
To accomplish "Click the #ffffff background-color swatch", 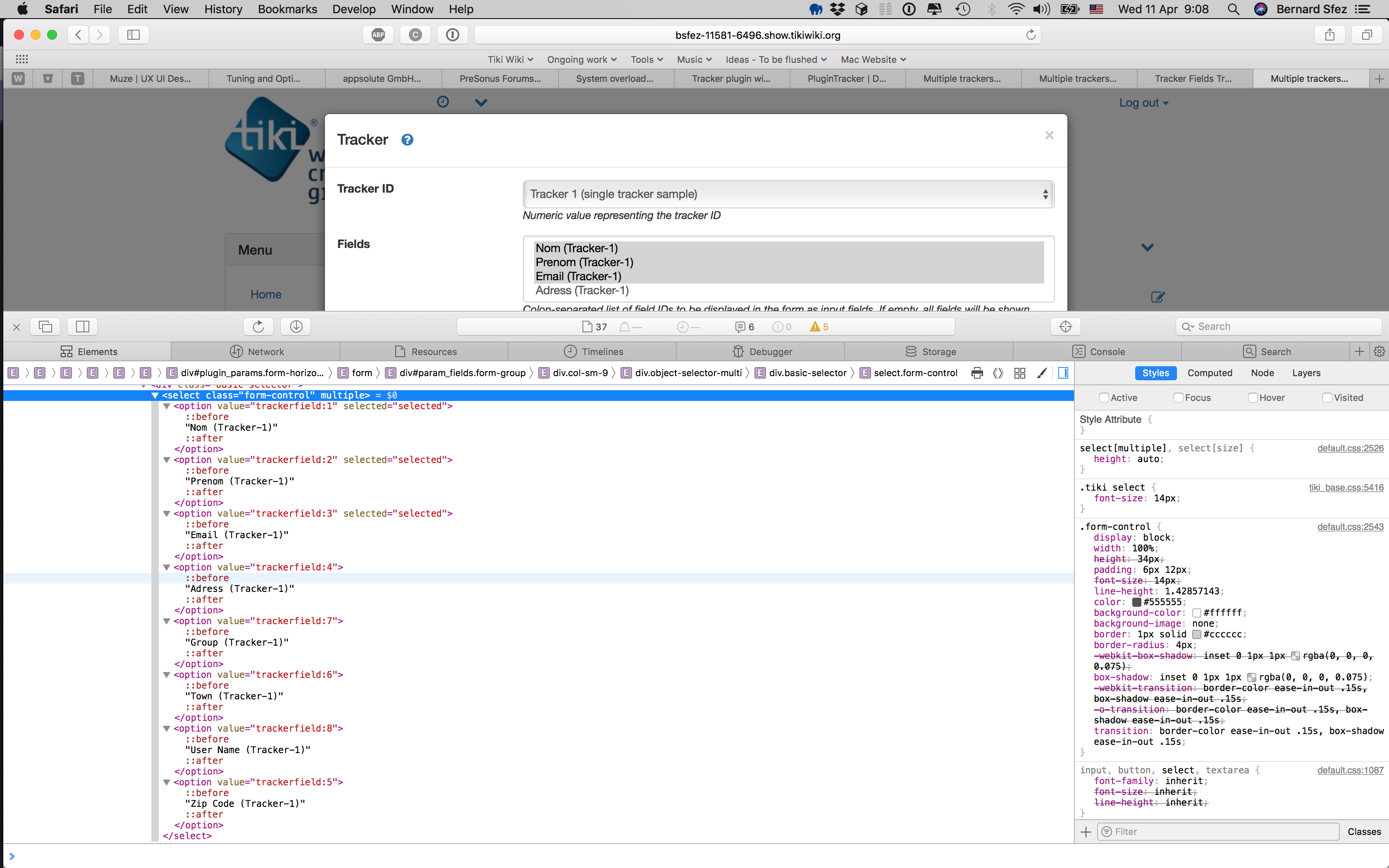I will [1196, 613].
